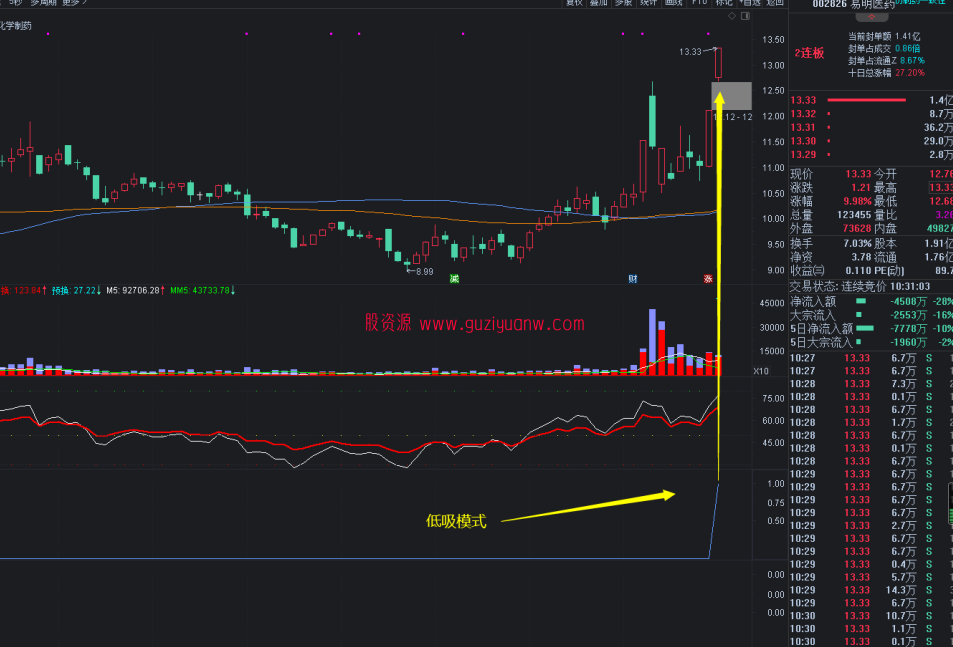Click the diamond icon above the price chart
Viewport: 953px width, 647px height.
click(x=732, y=16)
